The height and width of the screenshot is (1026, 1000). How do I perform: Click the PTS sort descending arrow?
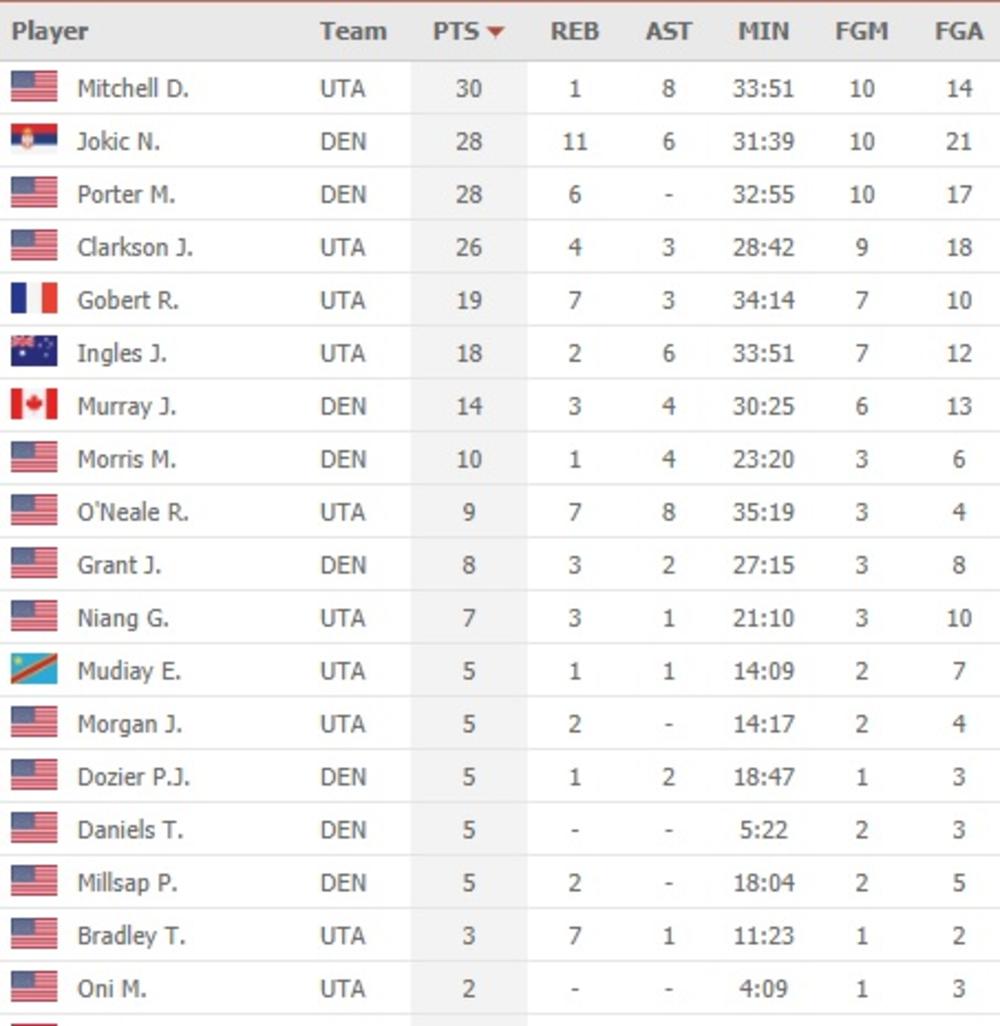pos(495,33)
